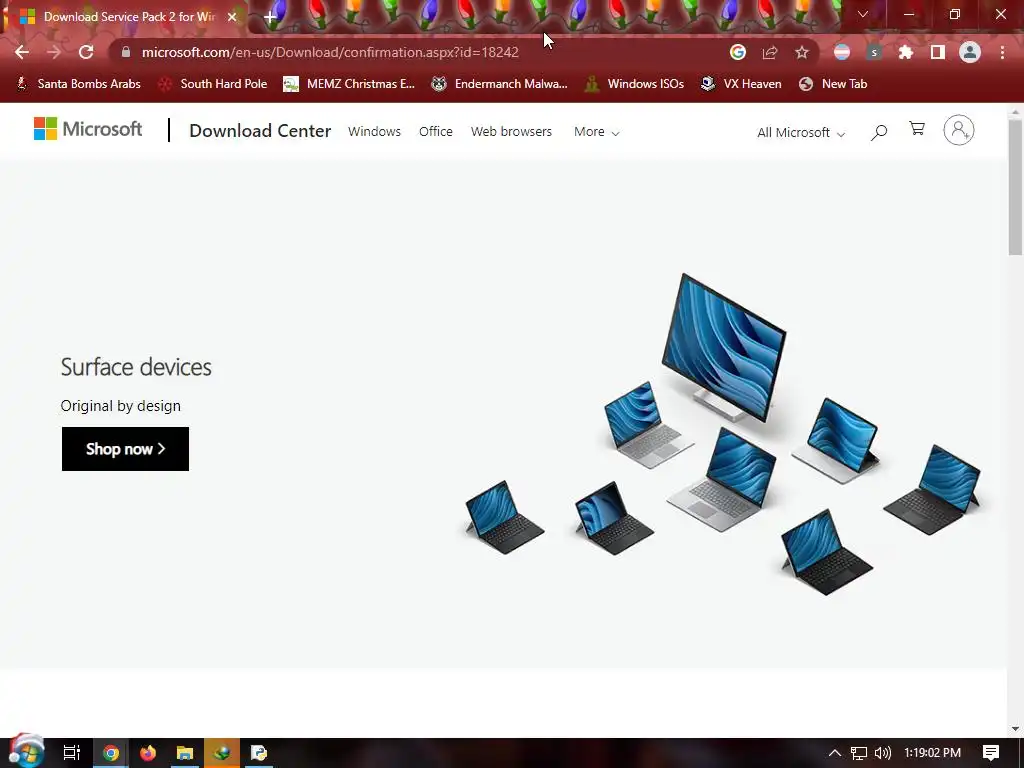Share this page using the share icon
The image size is (1024, 768).
coord(770,52)
